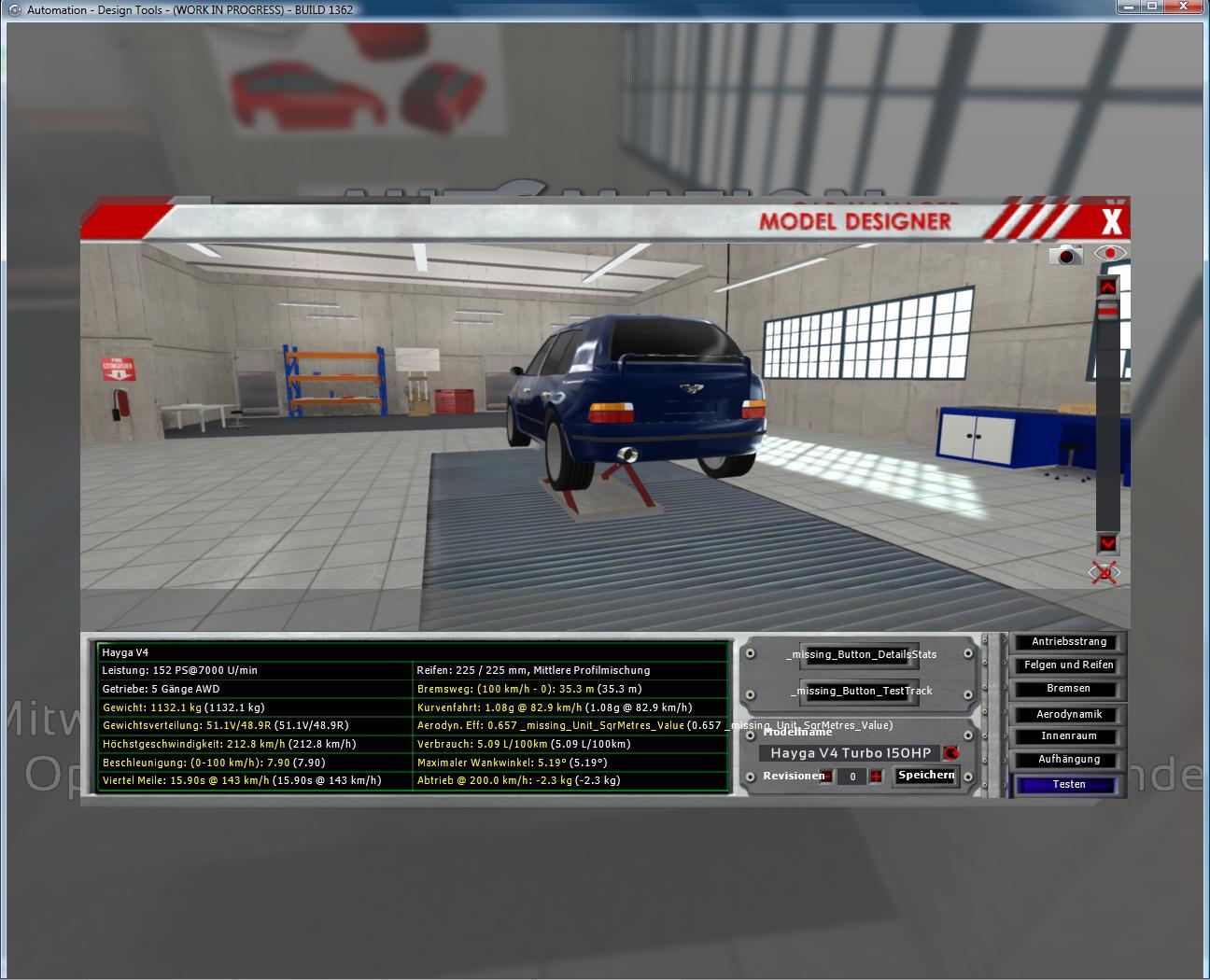Image resolution: width=1210 pixels, height=980 pixels.
Task: Increase revision number with plus button
Action: pyautogui.click(x=876, y=777)
